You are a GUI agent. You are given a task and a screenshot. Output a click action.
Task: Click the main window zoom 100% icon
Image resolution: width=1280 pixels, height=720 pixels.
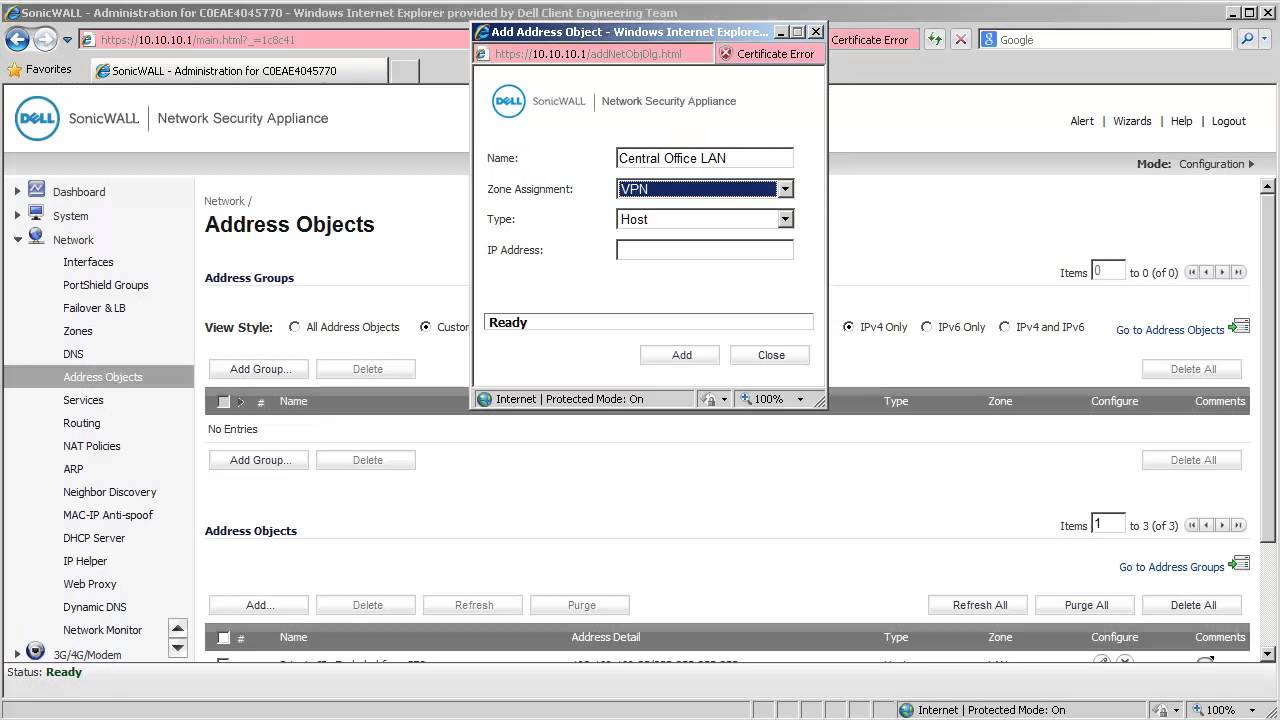1197,710
